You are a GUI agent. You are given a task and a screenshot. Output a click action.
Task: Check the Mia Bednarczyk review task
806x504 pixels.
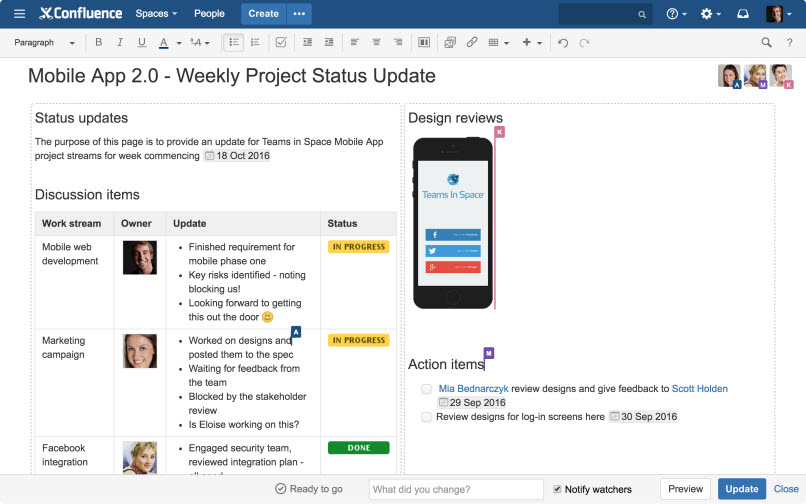427,389
